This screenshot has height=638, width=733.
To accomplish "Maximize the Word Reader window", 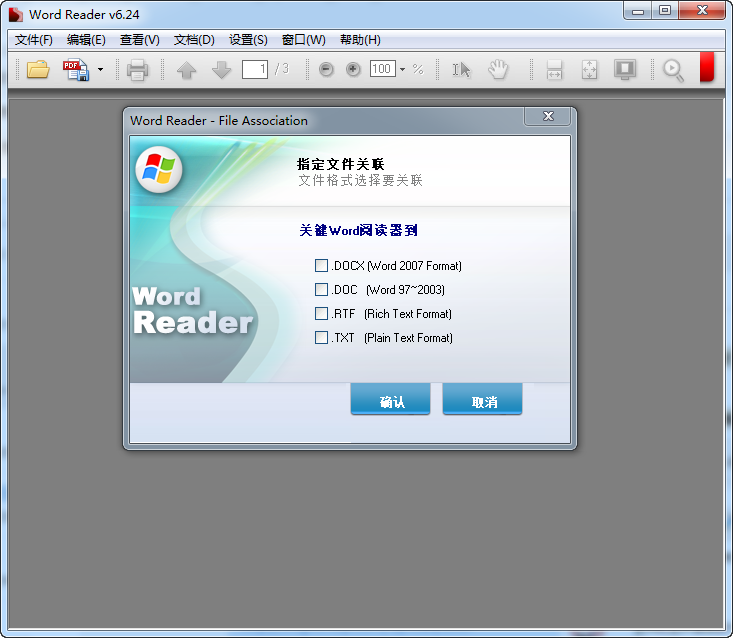I will point(665,11).
